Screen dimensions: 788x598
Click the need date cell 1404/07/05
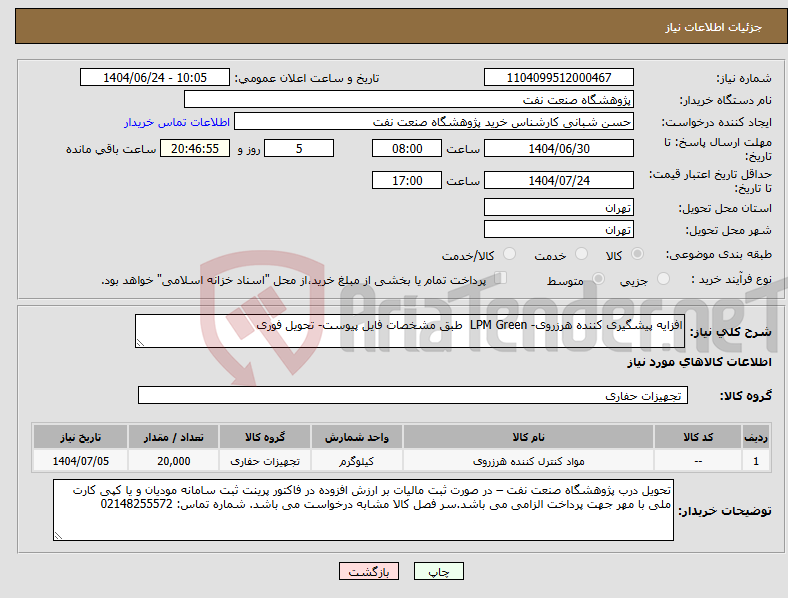pos(80,461)
